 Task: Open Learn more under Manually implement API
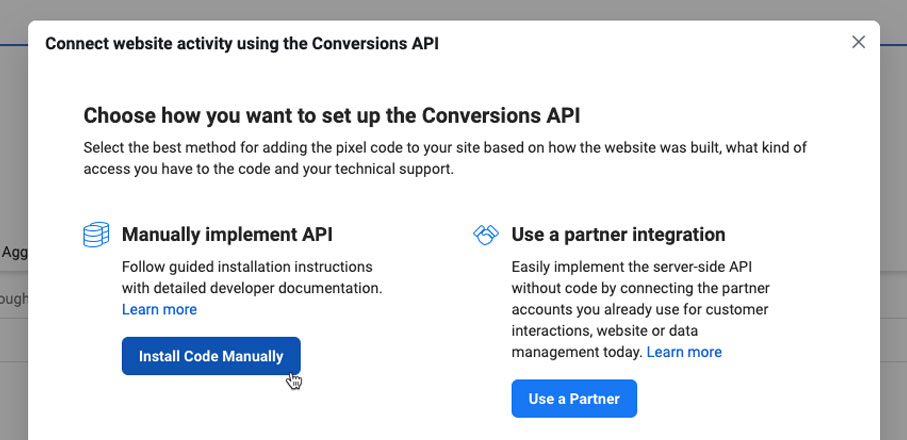[x=159, y=309]
